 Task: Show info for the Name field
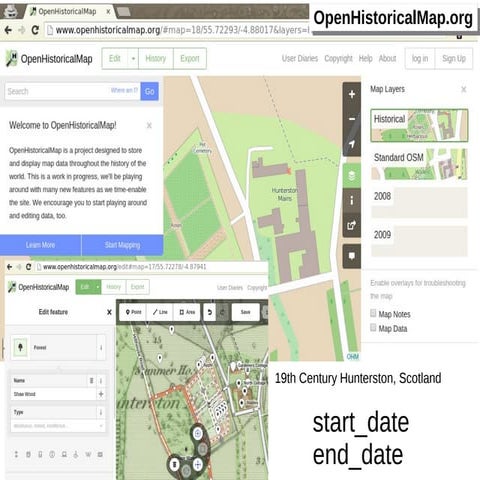[101, 380]
